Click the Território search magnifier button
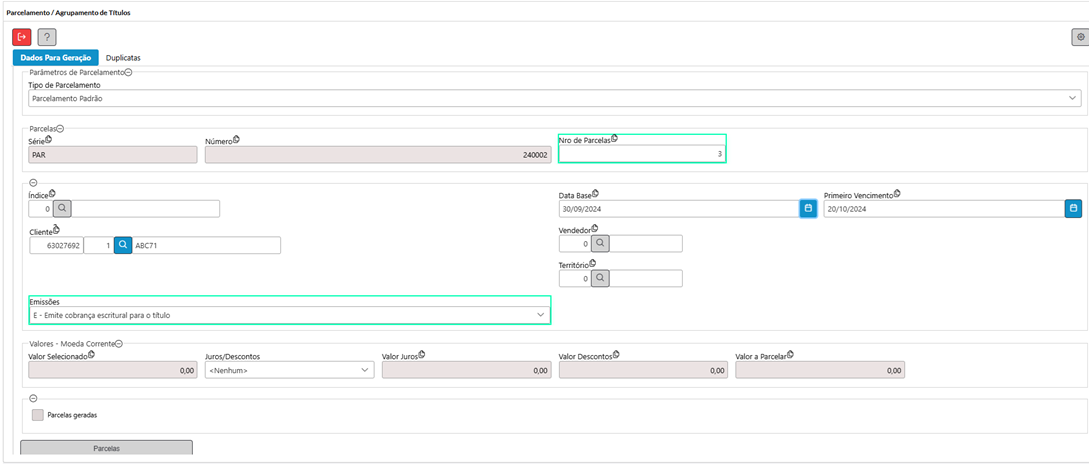 (601, 278)
